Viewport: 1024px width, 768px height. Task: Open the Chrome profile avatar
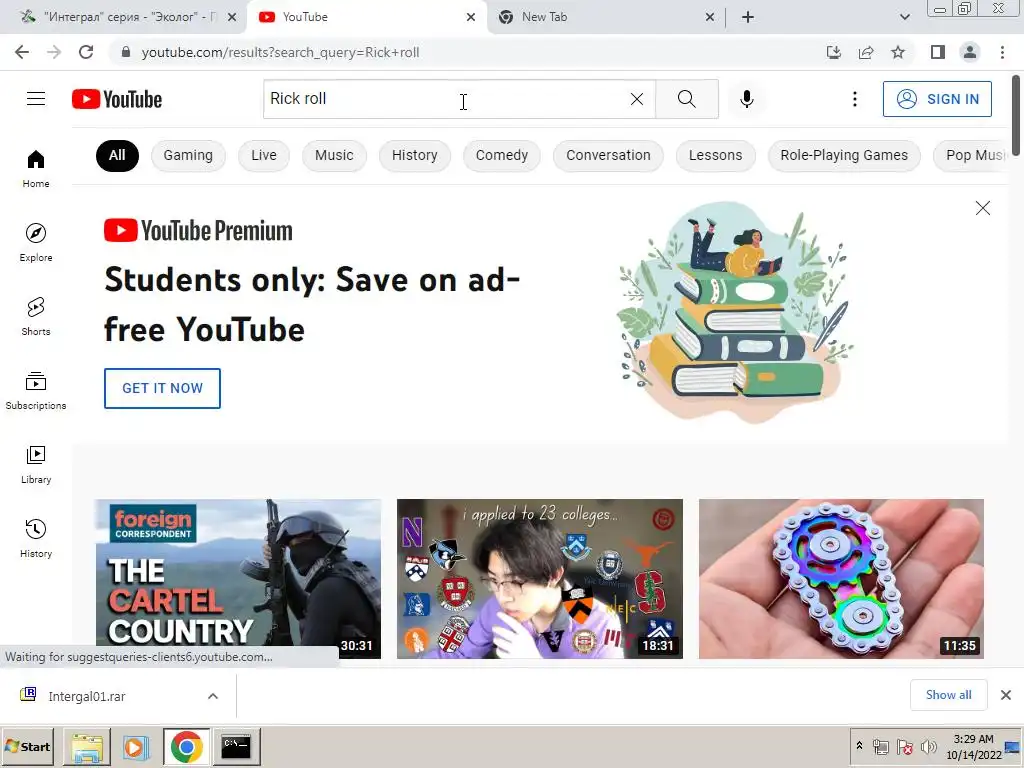[x=970, y=52]
